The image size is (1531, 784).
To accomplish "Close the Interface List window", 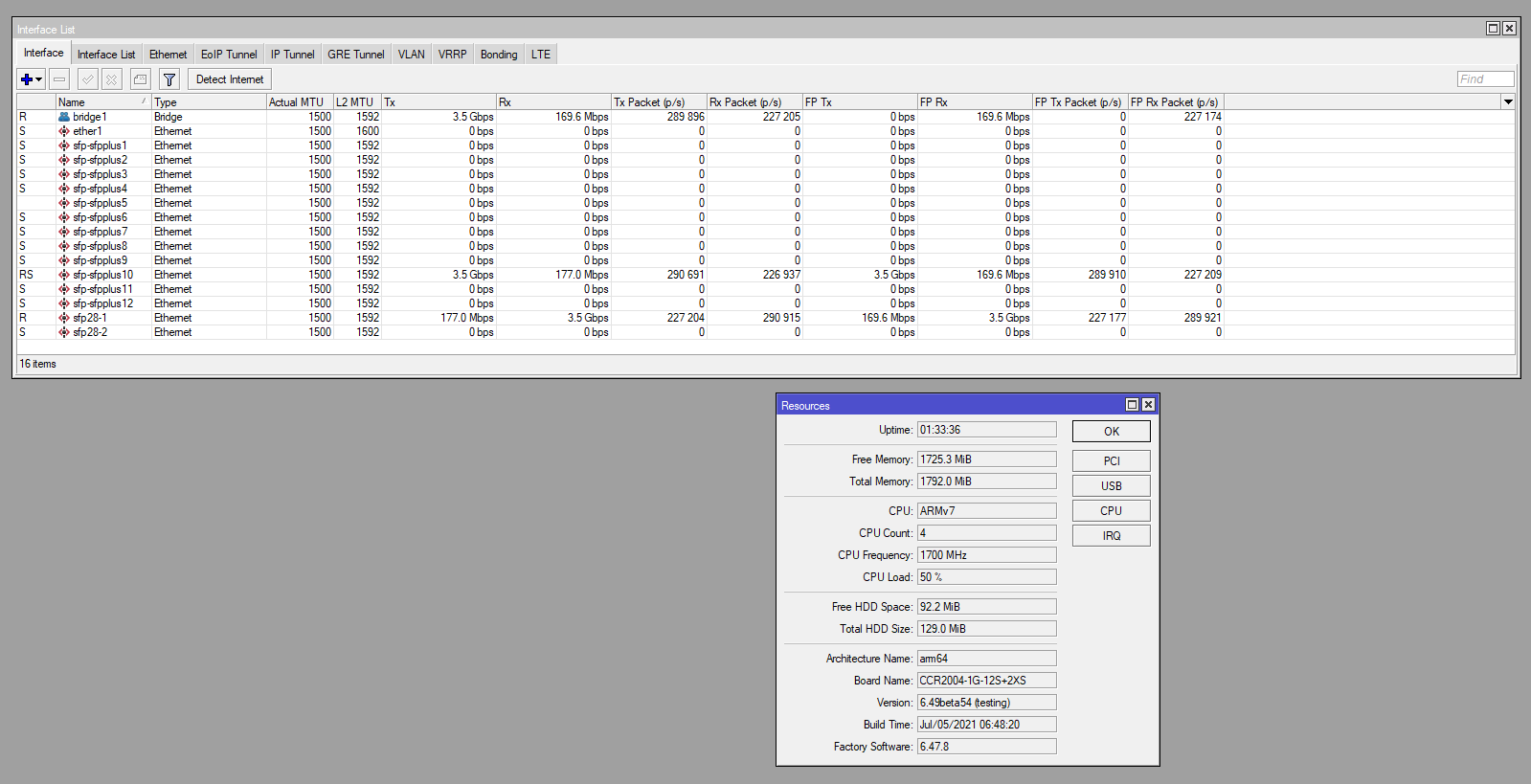I will click(x=1509, y=29).
